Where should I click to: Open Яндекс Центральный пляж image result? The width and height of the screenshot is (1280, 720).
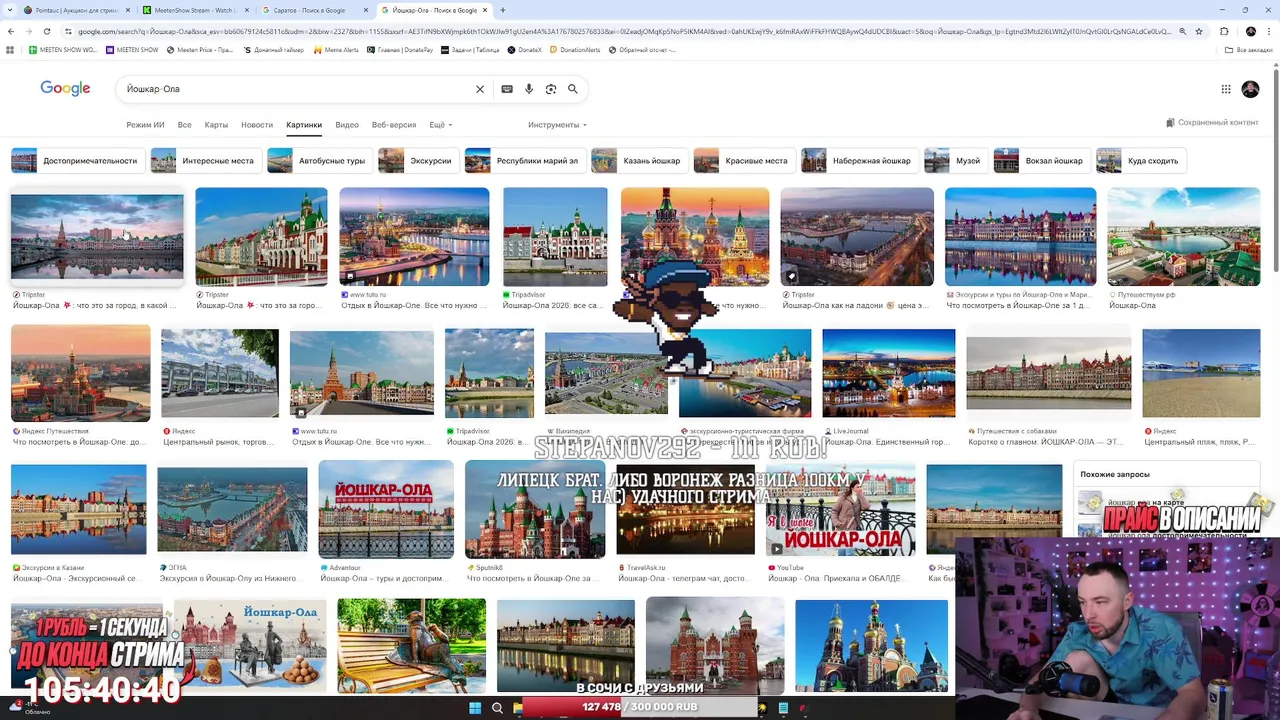pos(1201,373)
